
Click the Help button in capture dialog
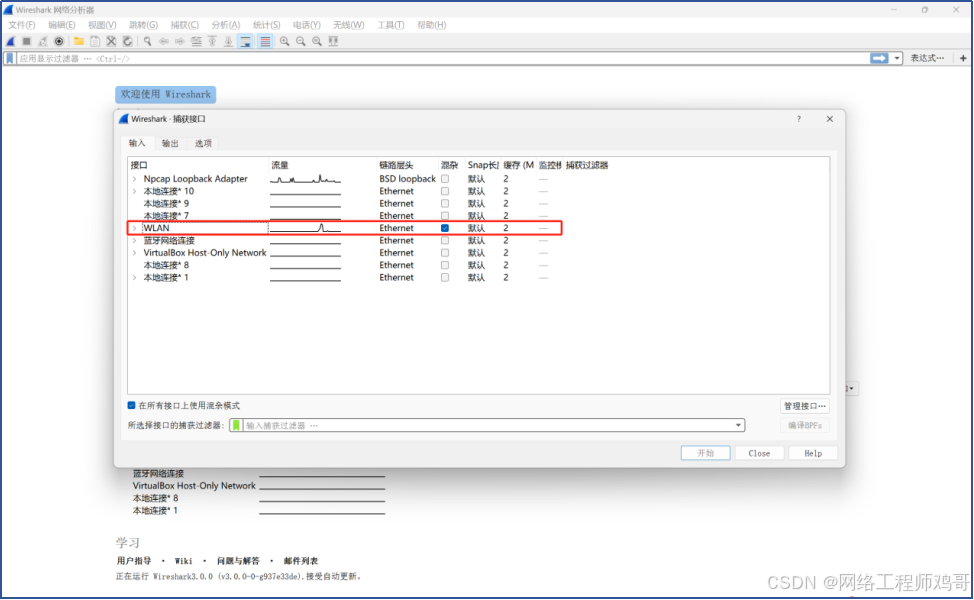click(x=813, y=453)
